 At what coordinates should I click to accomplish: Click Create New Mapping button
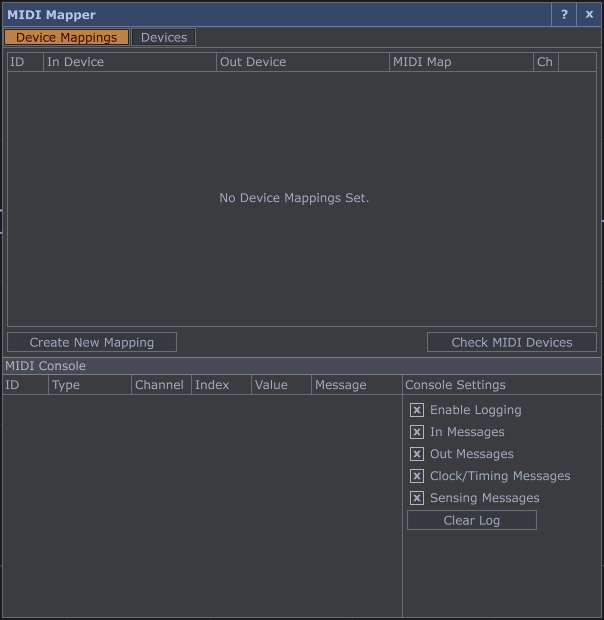point(92,342)
